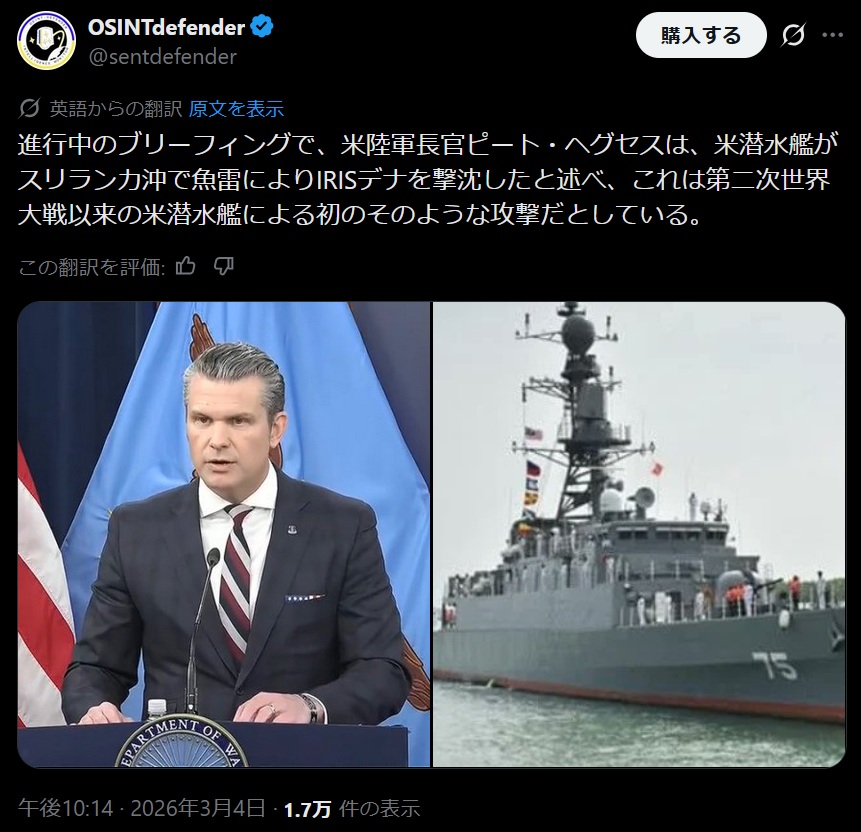
Task: Open Grok icon beside subscribe button
Action: [793, 35]
